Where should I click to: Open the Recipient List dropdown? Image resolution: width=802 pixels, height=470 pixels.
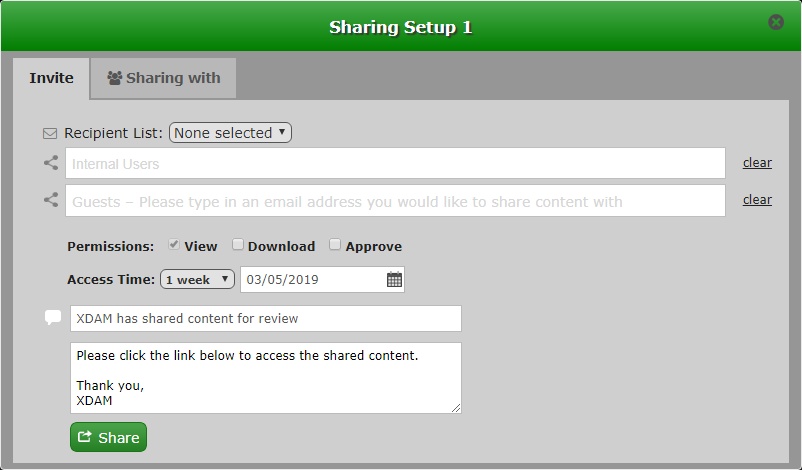230,133
